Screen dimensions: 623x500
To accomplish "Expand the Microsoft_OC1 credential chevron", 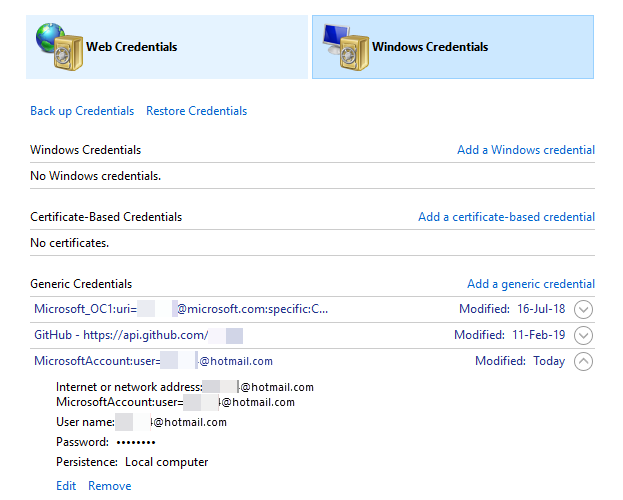I will [x=583, y=310].
